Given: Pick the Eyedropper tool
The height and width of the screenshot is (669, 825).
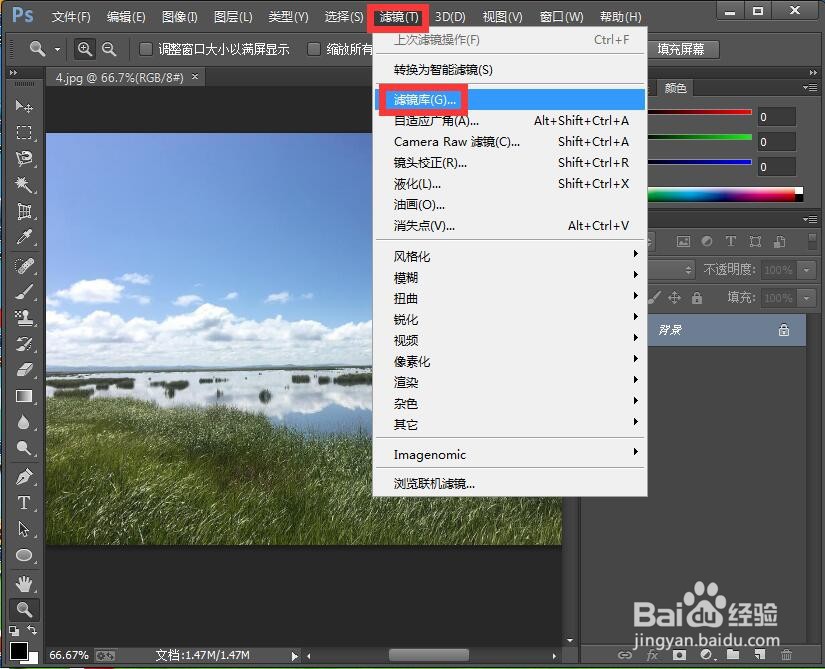Looking at the screenshot, I should pos(25,238).
